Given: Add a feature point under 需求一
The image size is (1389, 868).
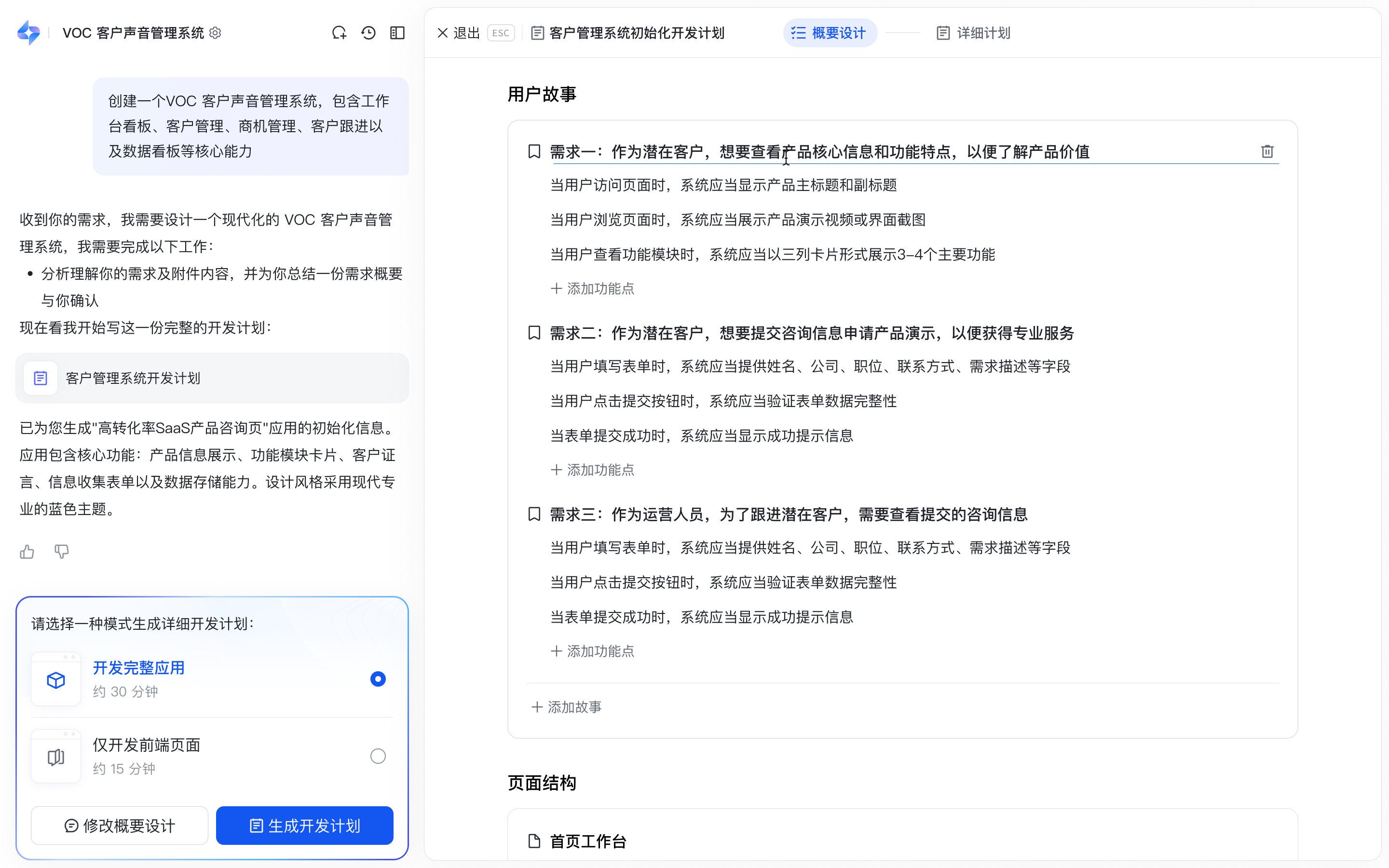Looking at the screenshot, I should pyautogui.click(x=592, y=289).
